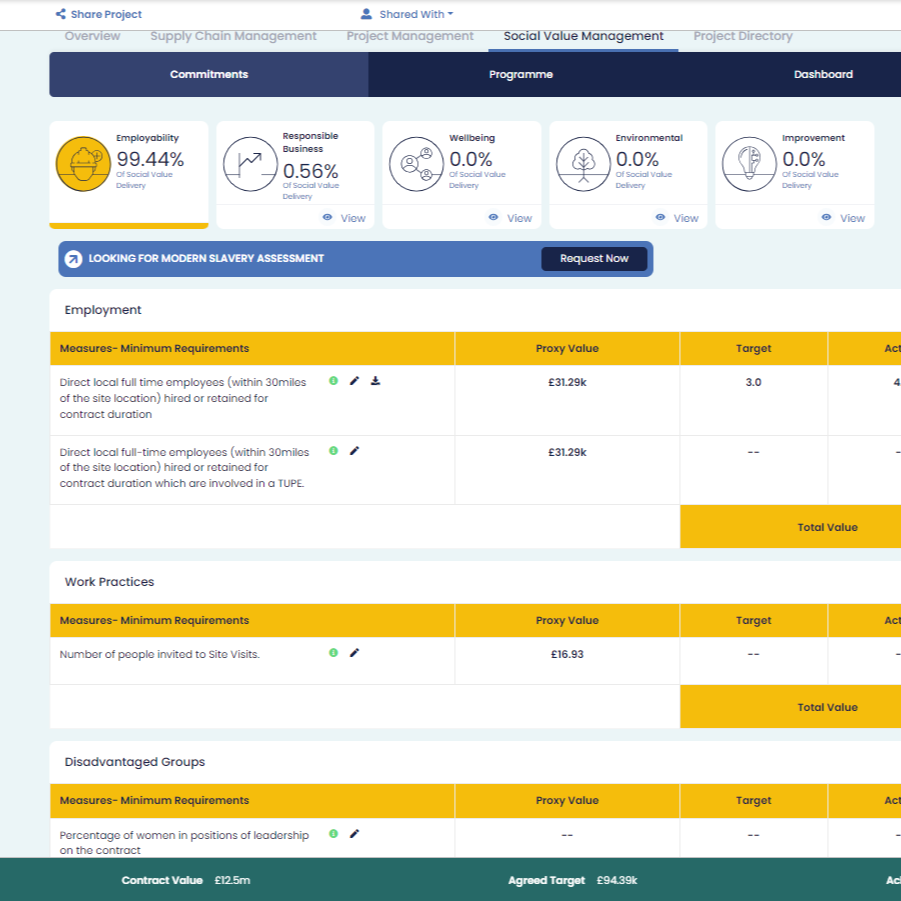Click the Responsible Business chart icon
The width and height of the screenshot is (901, 901).
click(250, 164)
